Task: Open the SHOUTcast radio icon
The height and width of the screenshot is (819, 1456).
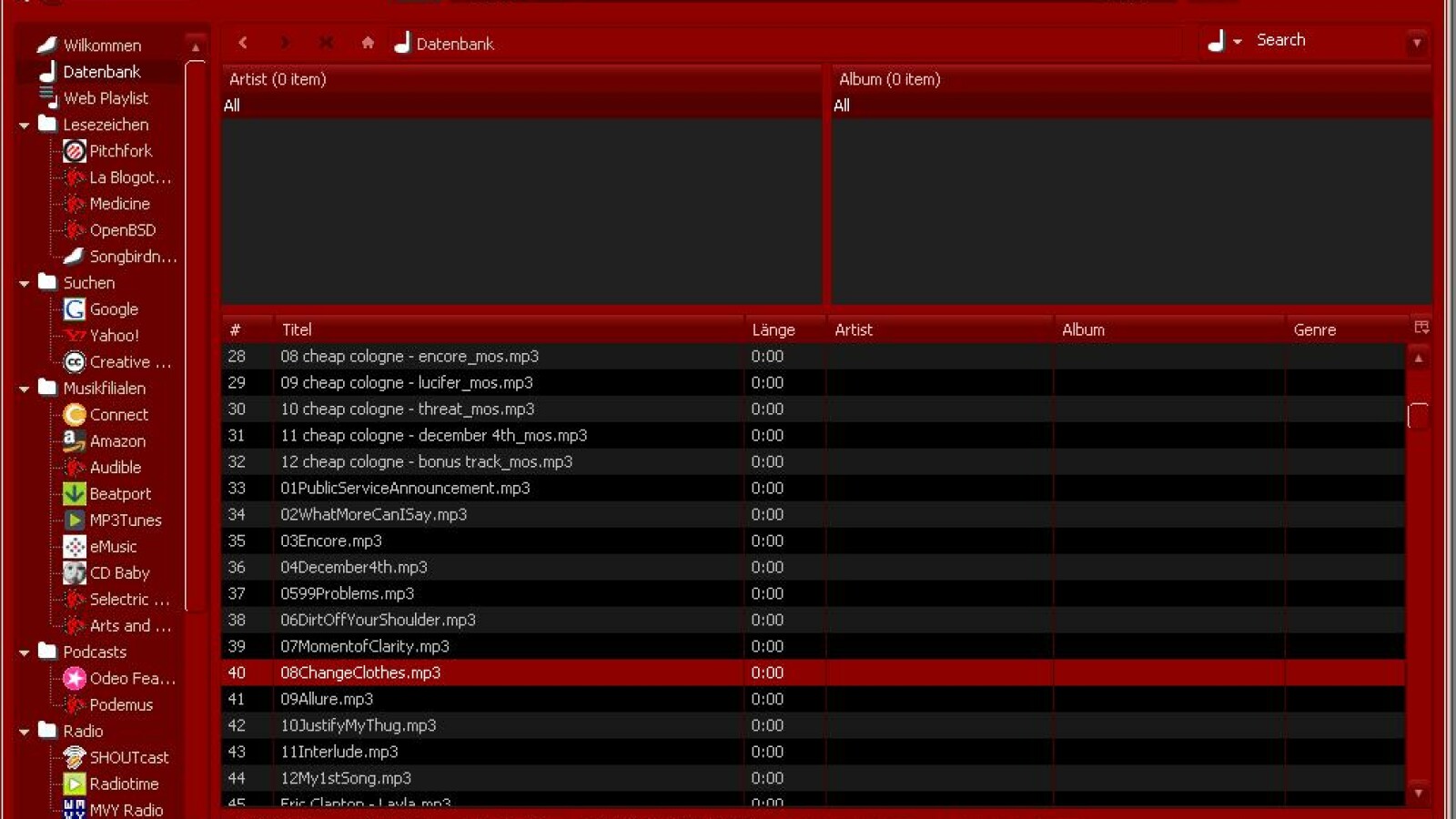Action: pos(75,758)
